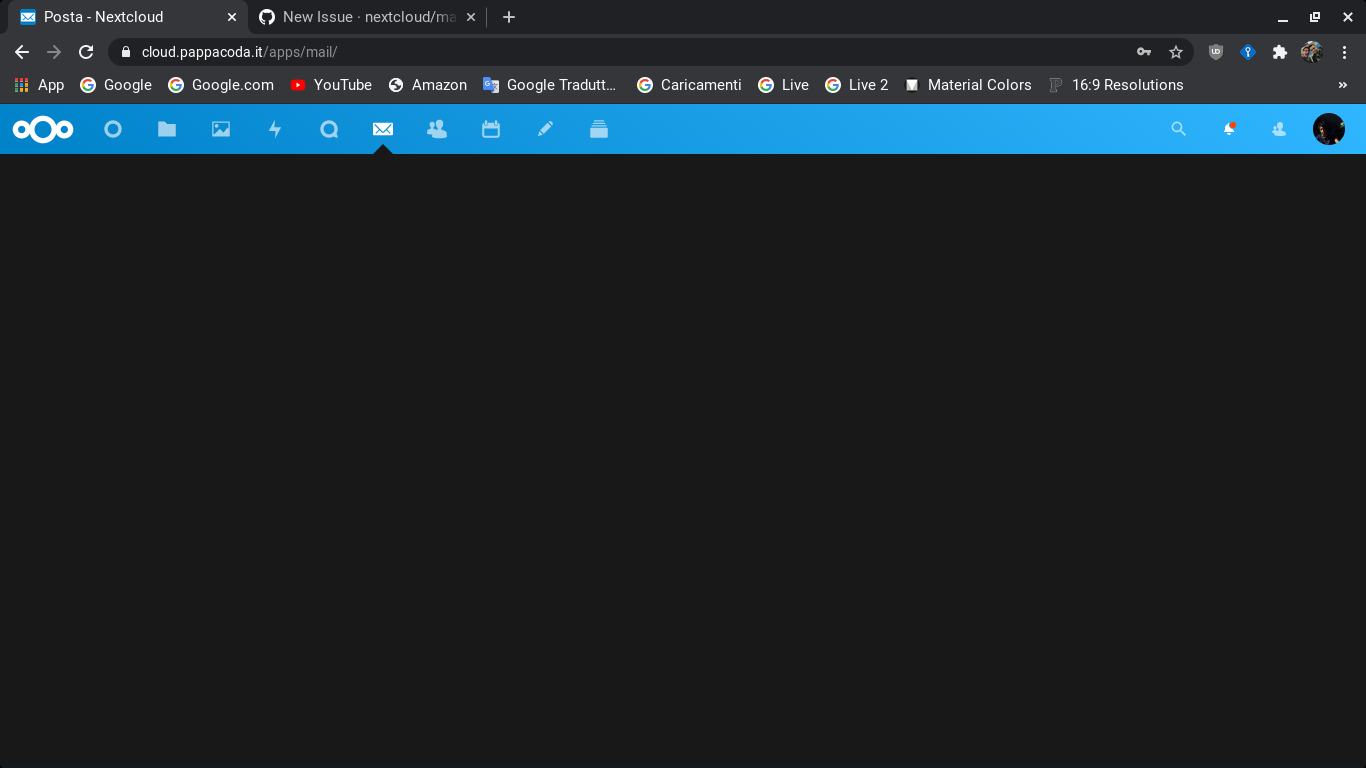The image size is (1366, 768).
Task: Open the user avatar settings menu
Action: [1329, 129]
